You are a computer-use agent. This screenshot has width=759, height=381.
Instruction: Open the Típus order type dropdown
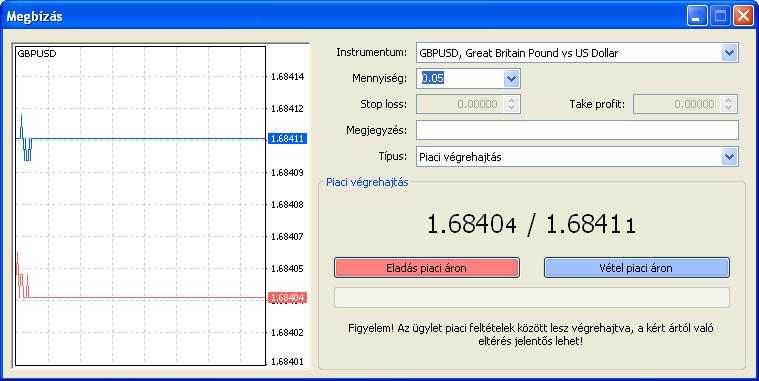pos(729,157)
